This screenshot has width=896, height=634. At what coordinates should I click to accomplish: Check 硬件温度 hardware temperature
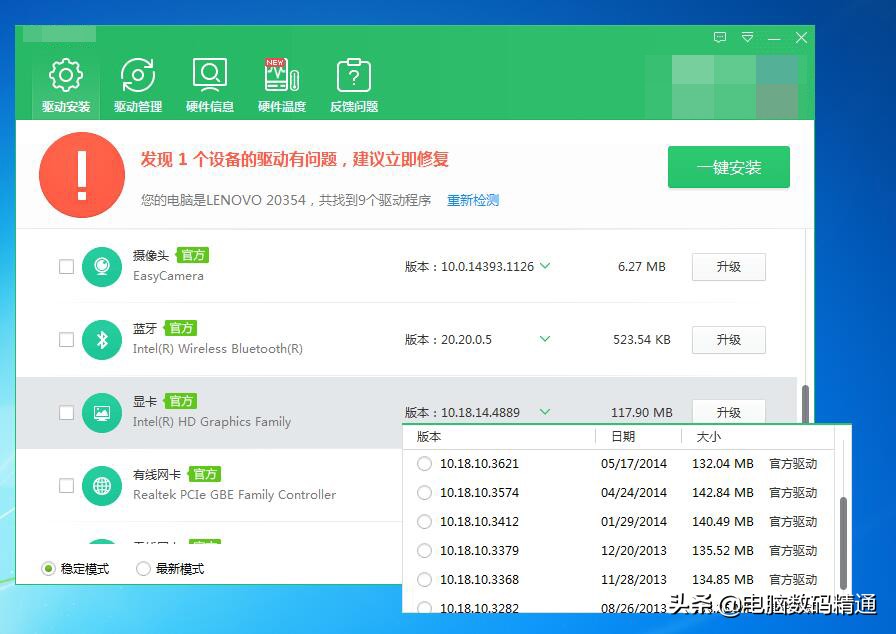281,84
